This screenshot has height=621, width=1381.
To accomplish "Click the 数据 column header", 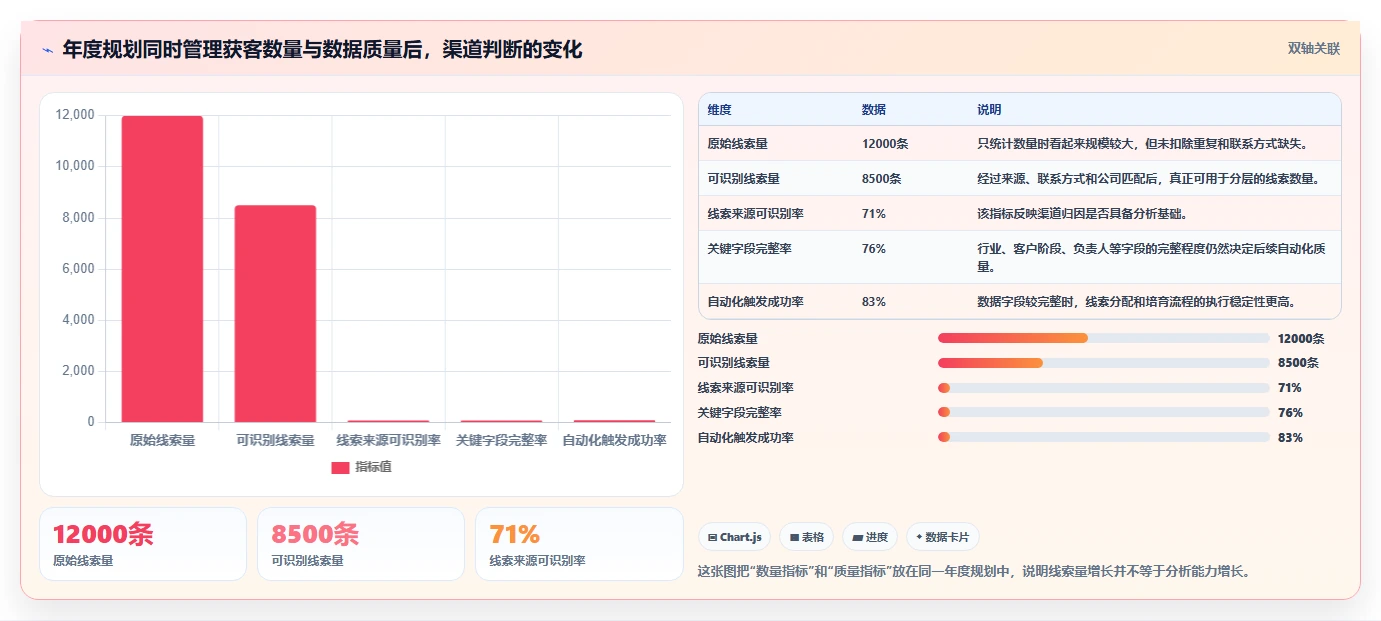I will coord(873,110).
